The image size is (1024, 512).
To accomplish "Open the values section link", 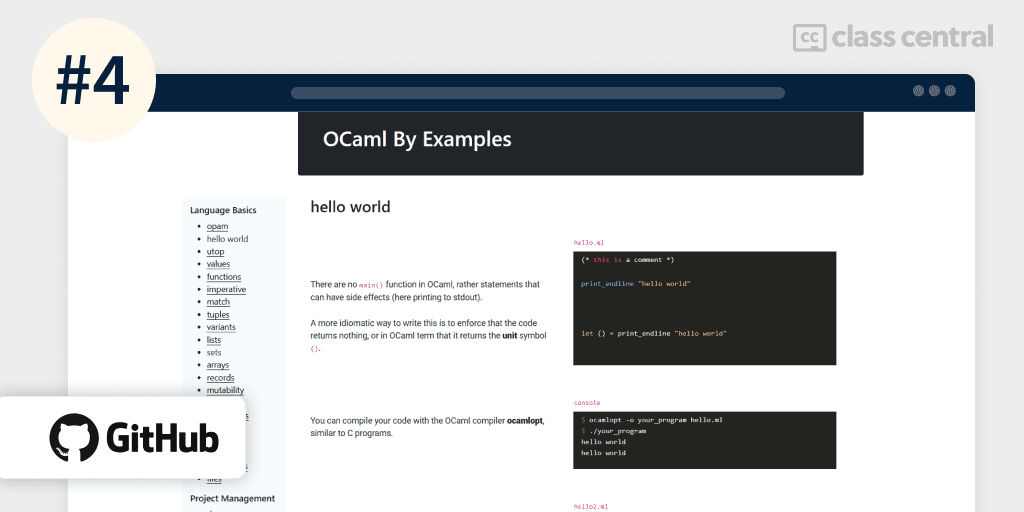I will (218, 264).
